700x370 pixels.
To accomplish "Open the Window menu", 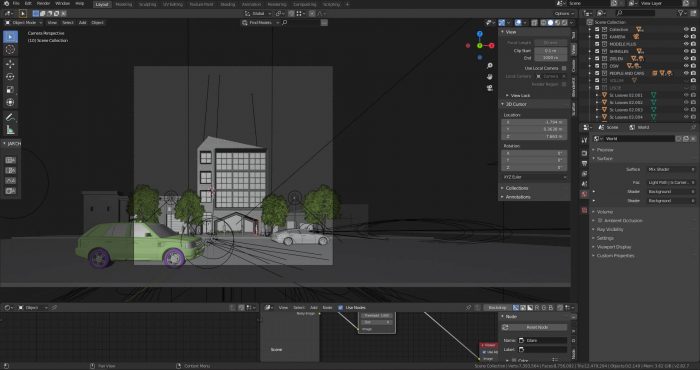I will (x=62, y=4).
